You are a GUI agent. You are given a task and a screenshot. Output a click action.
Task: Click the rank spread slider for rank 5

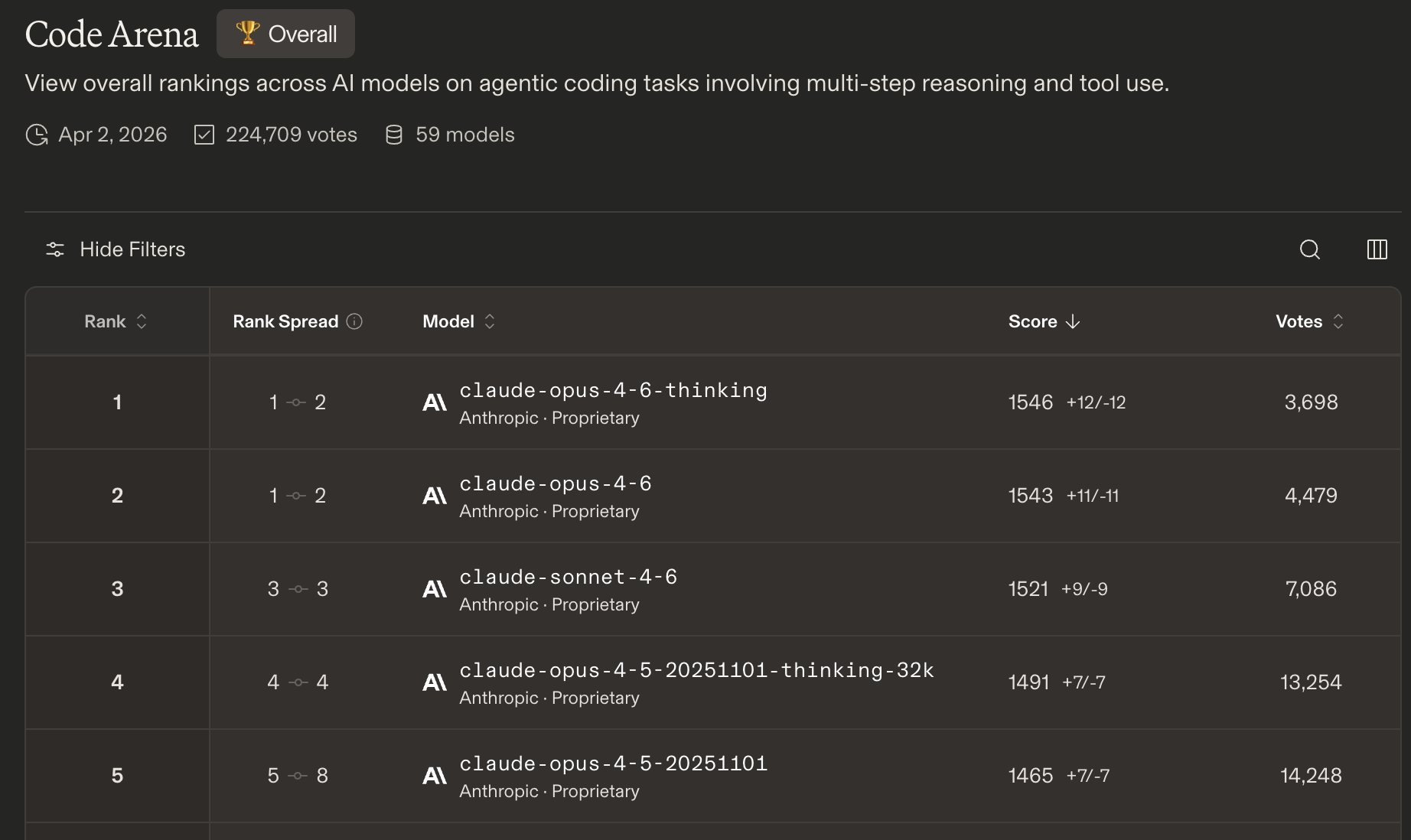[x=298, y=776]
